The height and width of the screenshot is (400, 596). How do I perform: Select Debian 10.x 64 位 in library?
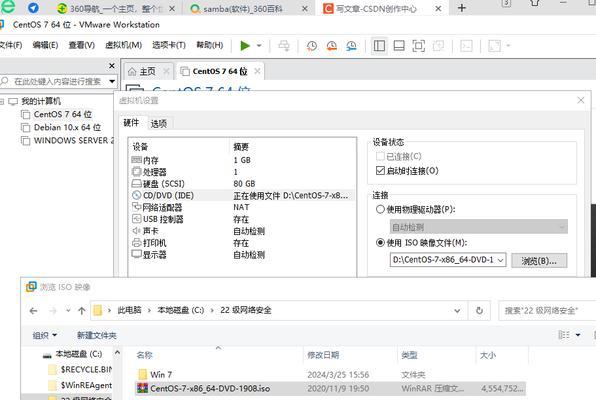tap(67, 127)
